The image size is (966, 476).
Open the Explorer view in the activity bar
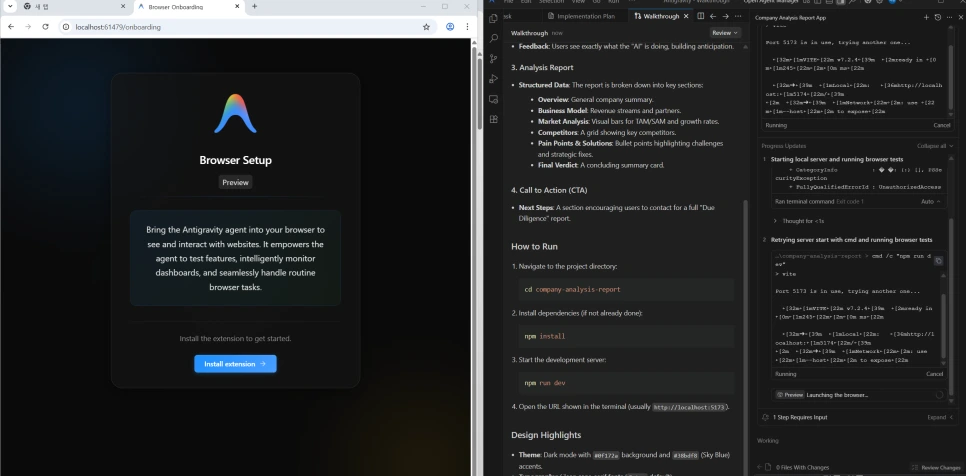493,18
